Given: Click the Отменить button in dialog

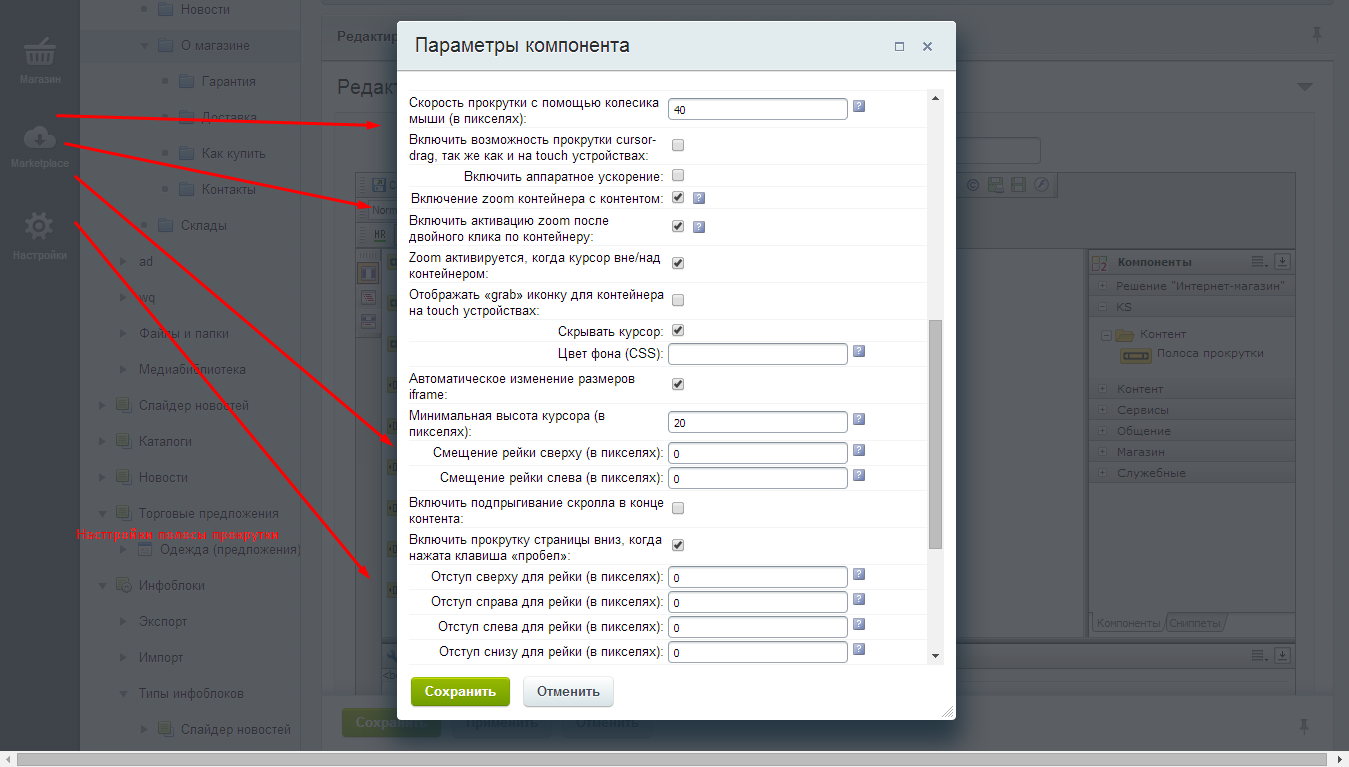Looking at the screenshot, I should click(x=567, y=691).
